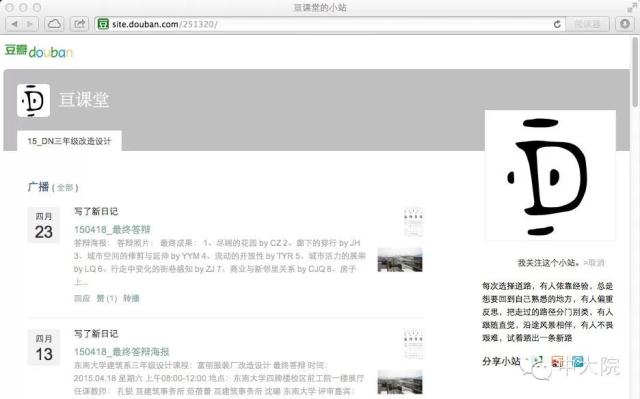This screenshot has width=640, height=399.
Task: Click the text 我关注这个小站
Action: (549, 263)
